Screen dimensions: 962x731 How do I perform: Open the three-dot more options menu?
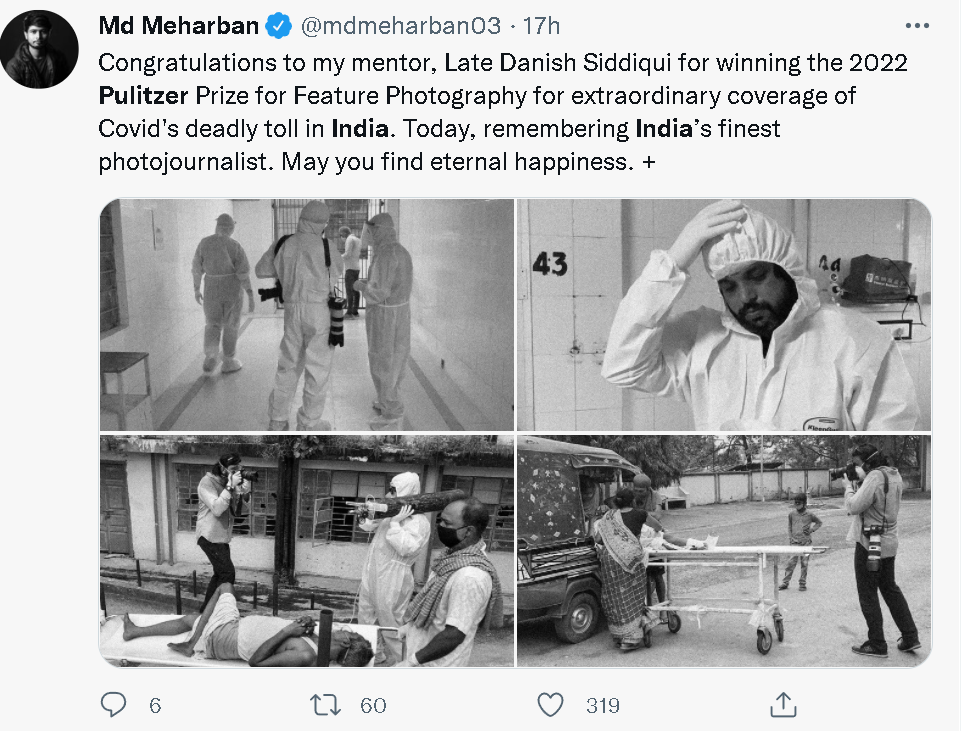(916, 25)
